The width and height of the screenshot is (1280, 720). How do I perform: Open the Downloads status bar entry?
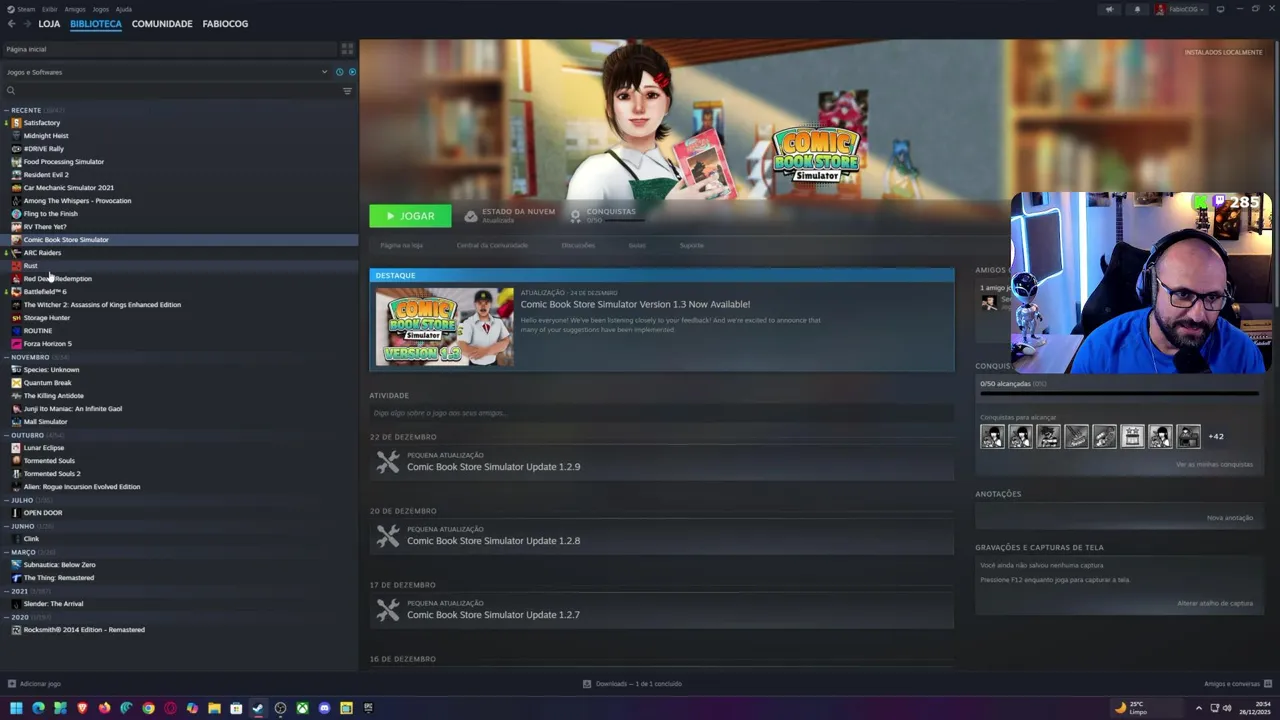pos(632,684)
